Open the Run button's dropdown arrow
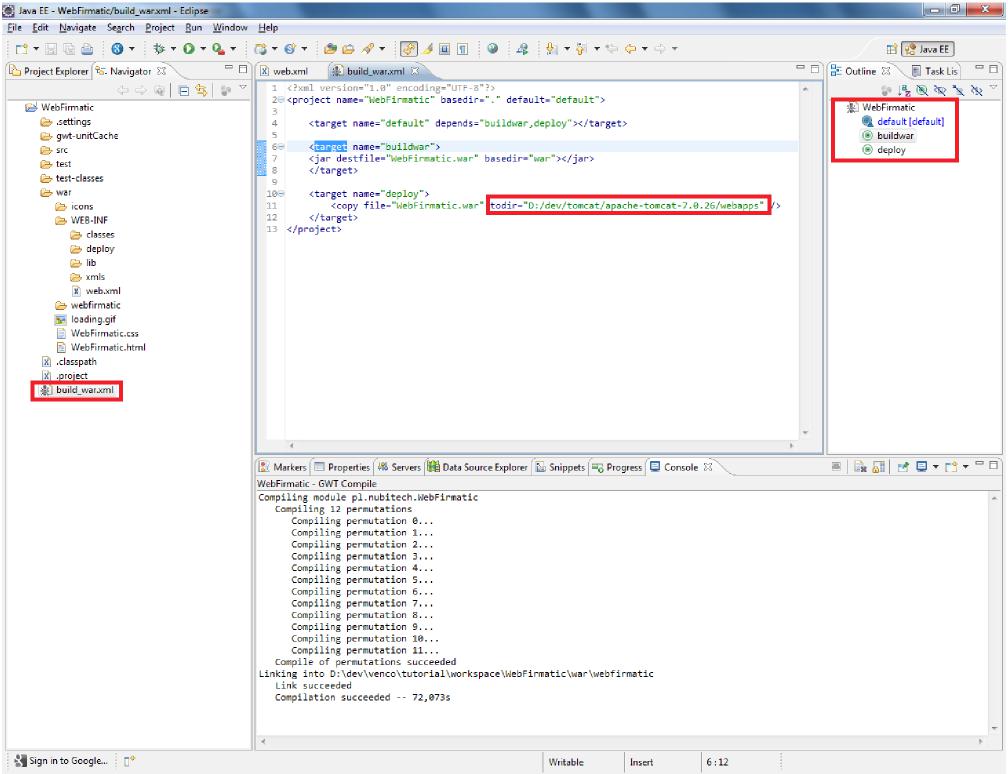This screenshot has height=774, width=1008. point(203,49)
